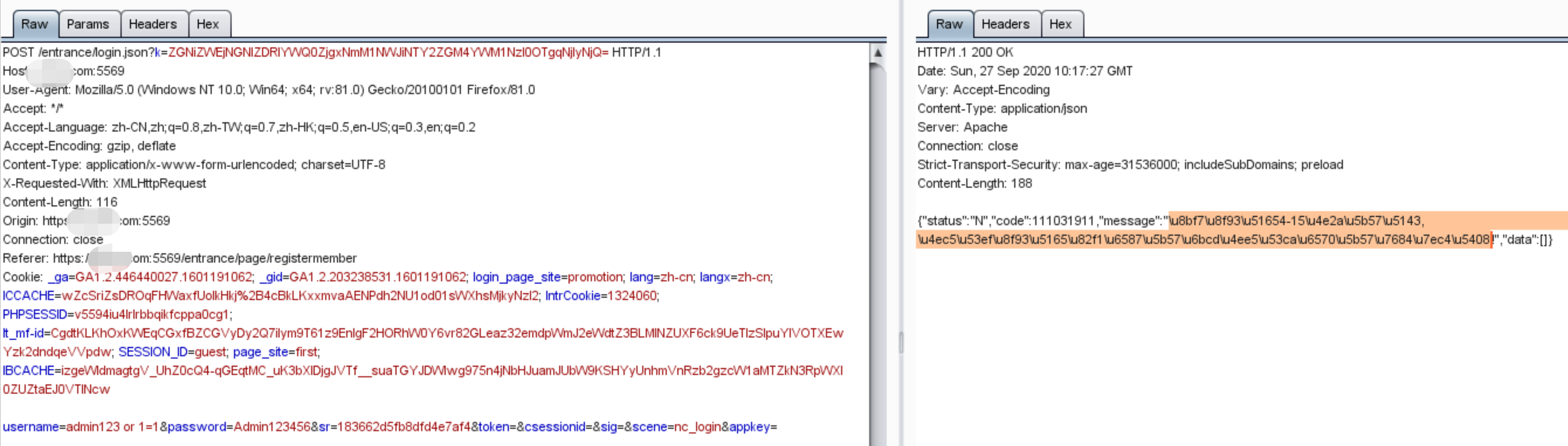Click Content-Type: application/json line
This screenshot has width=1568, height=446.
point(1003,109)
